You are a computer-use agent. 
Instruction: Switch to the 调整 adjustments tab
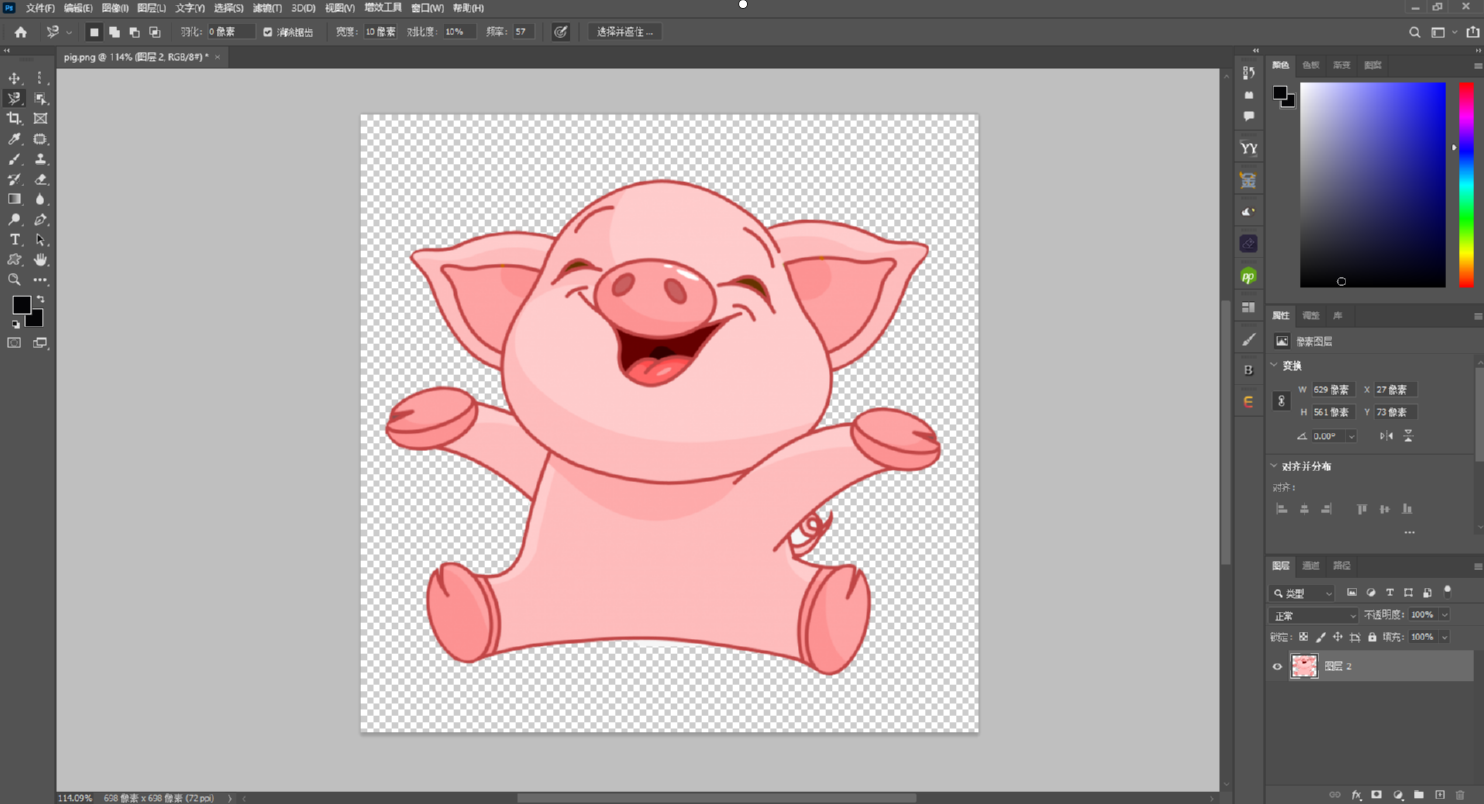coord(1311,316)
